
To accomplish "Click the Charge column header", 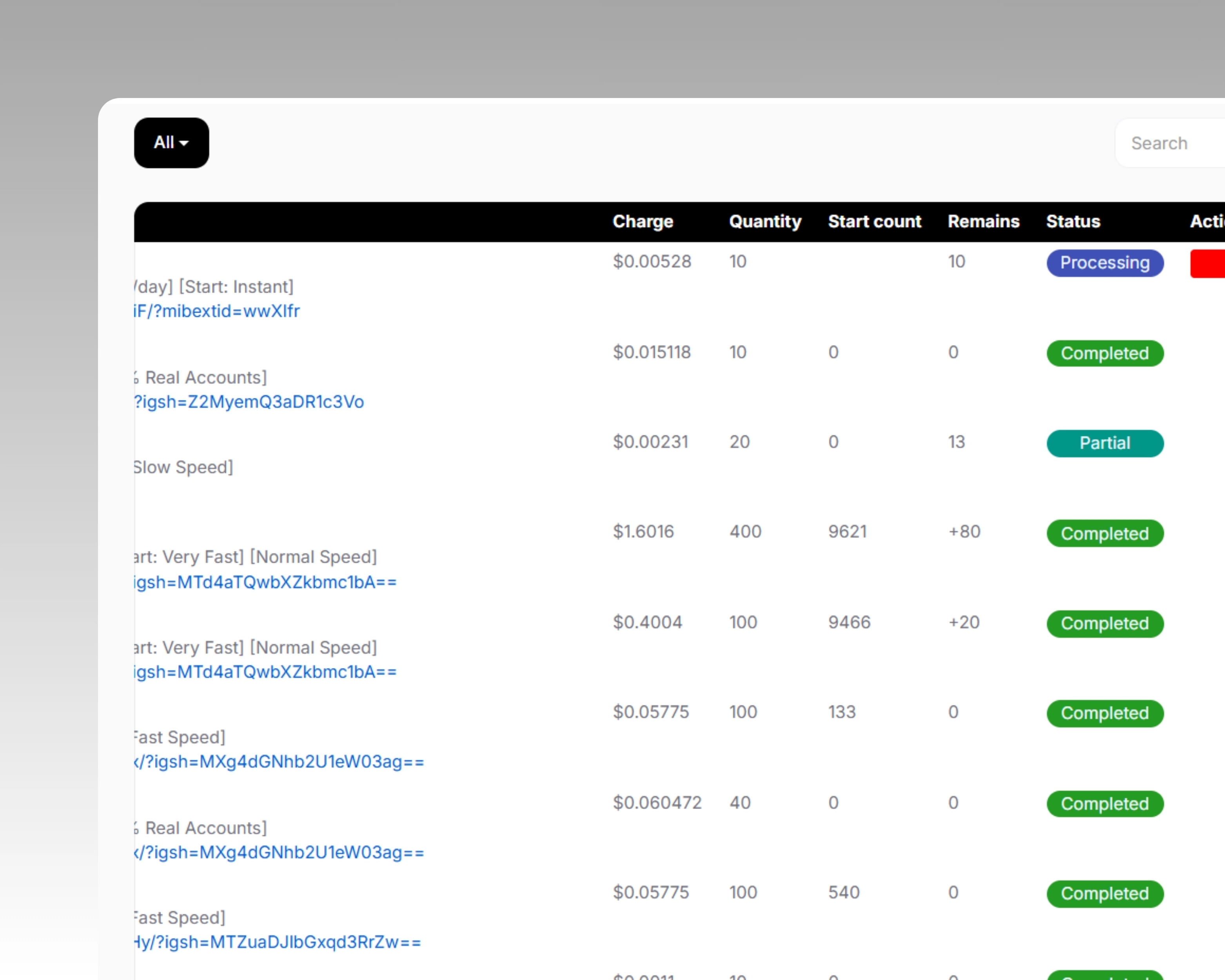I will point(642,221).
